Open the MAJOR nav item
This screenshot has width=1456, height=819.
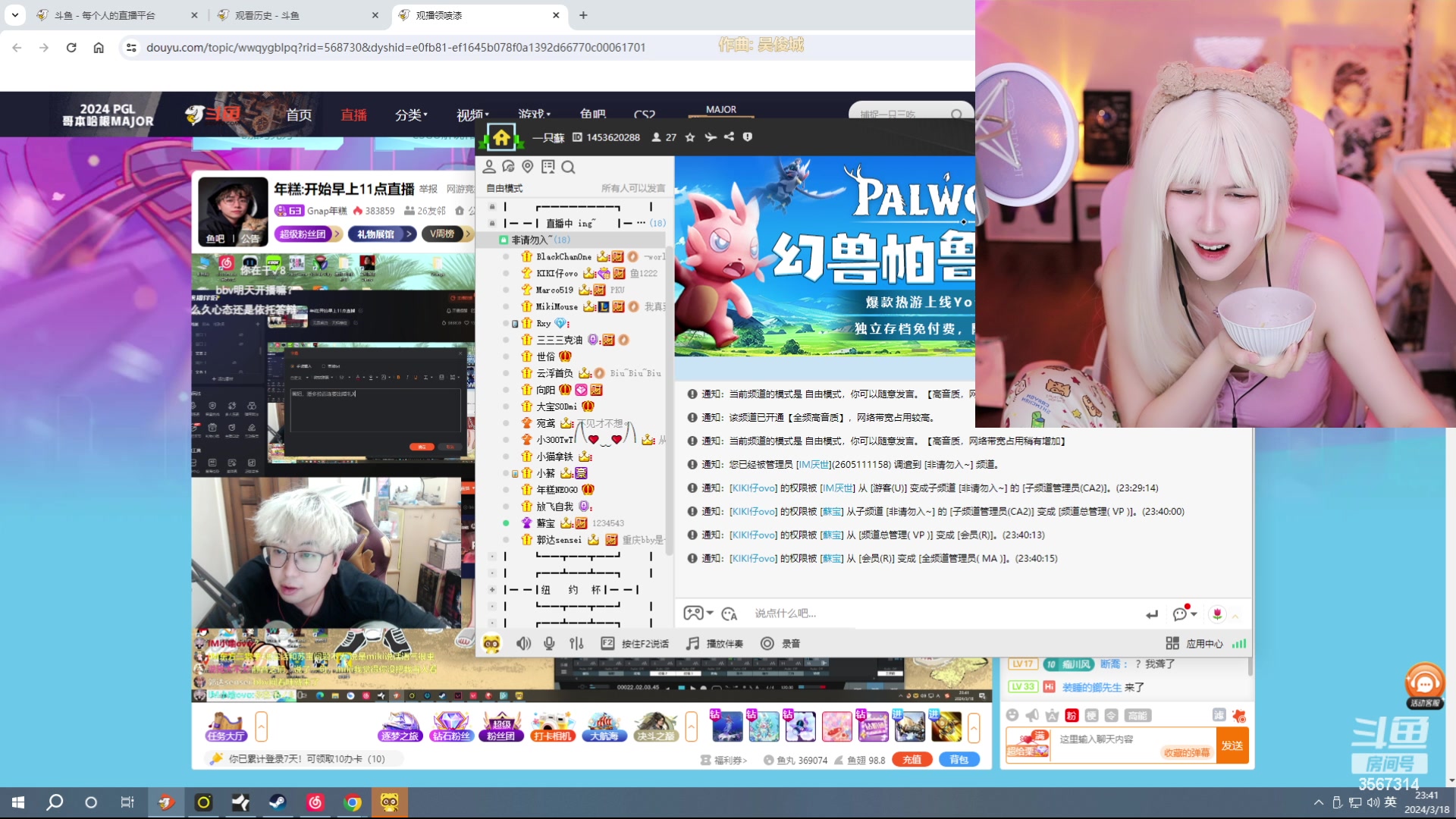click(721, 110)
